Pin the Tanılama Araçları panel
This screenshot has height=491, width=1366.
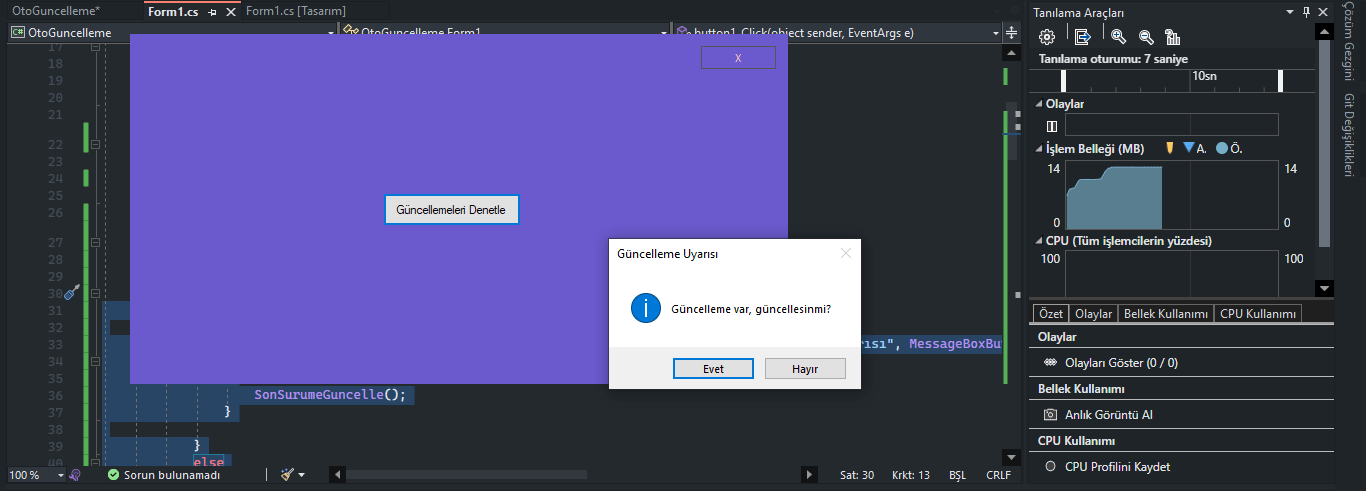[x=1306, y=12]
